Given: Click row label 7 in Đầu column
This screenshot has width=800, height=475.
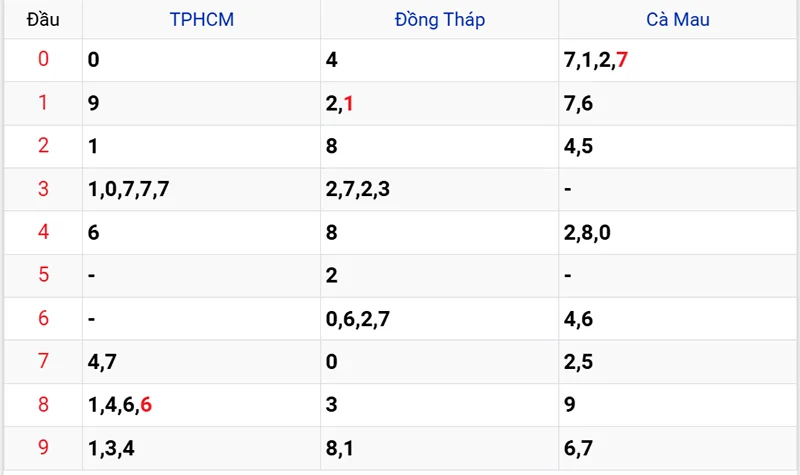Looking at the screenshot, I should point(43,361).
